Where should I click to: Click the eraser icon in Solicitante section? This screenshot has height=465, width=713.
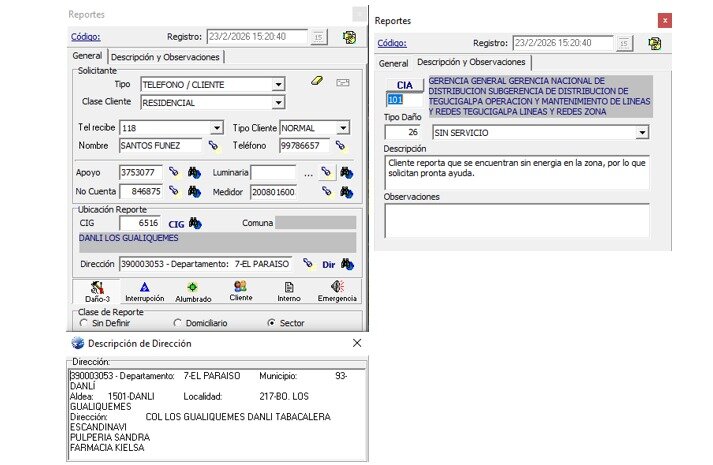click(316, 81)
